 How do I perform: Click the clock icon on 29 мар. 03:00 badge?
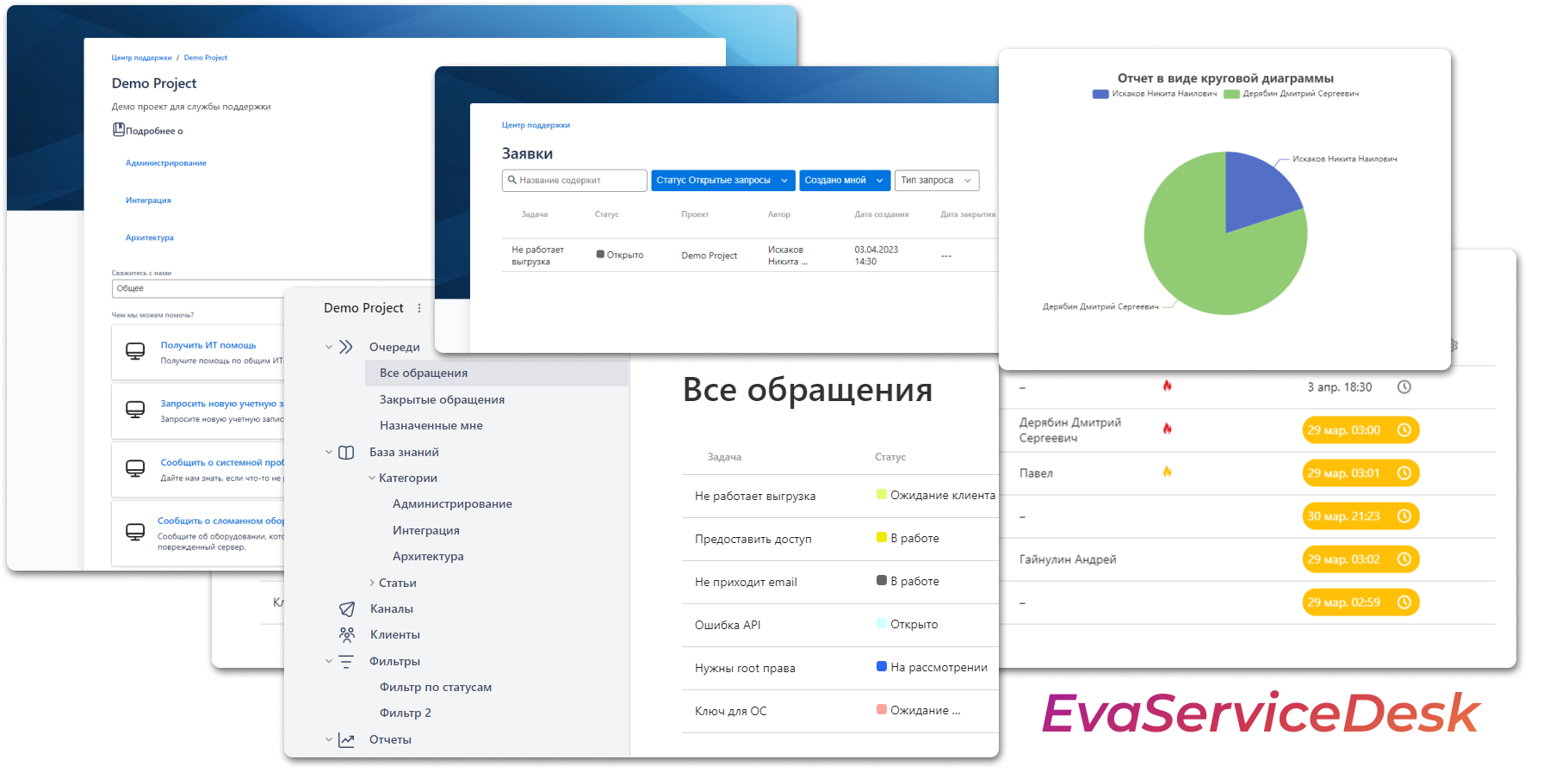(x=1404, y=430)
